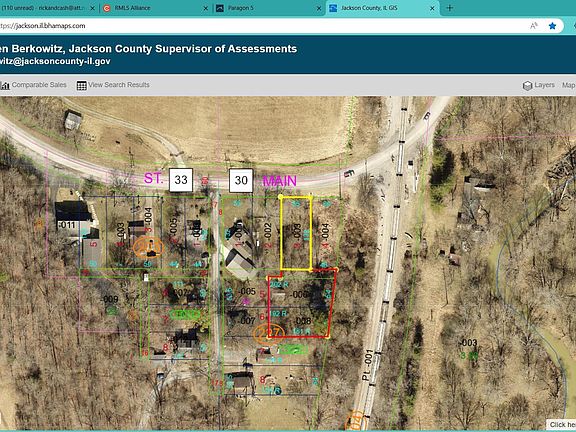Click the route 30 map marker
The height and width of the screenshot is (432, 576).
[241, 180]
